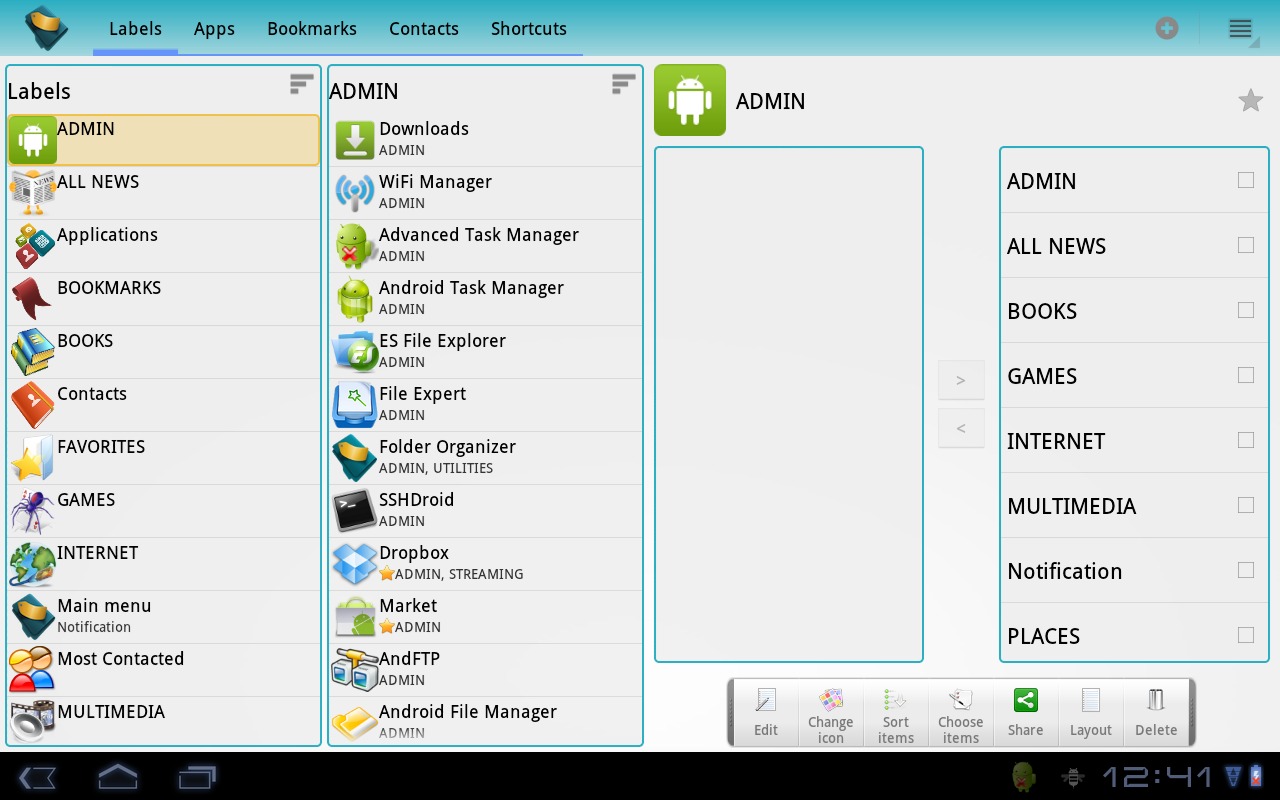
Task: Click the Choose items toolbar button
Action: click(x=961, y=713)
